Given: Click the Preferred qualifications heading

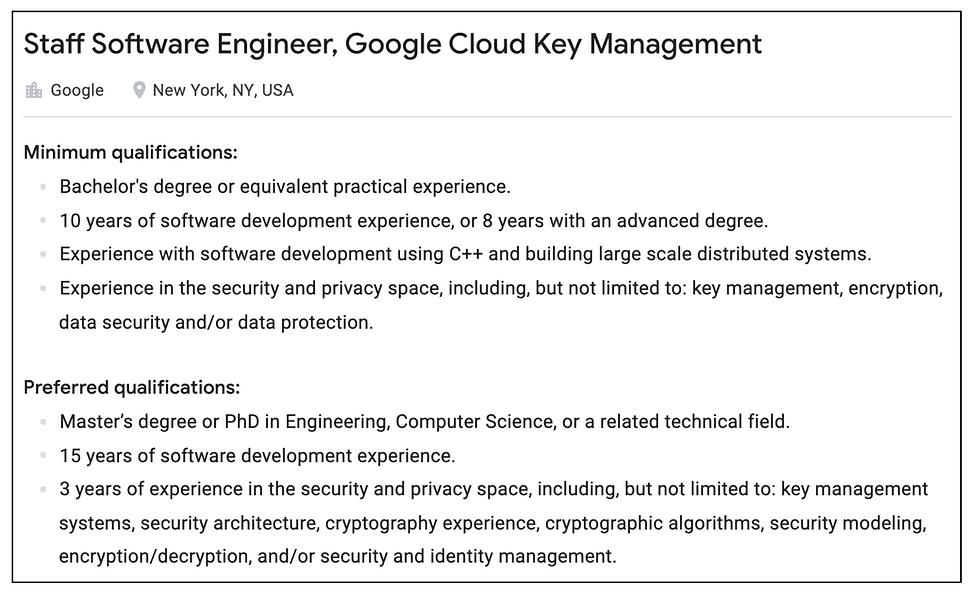Looking at the screenshot, I should click(x=132, y=387).
